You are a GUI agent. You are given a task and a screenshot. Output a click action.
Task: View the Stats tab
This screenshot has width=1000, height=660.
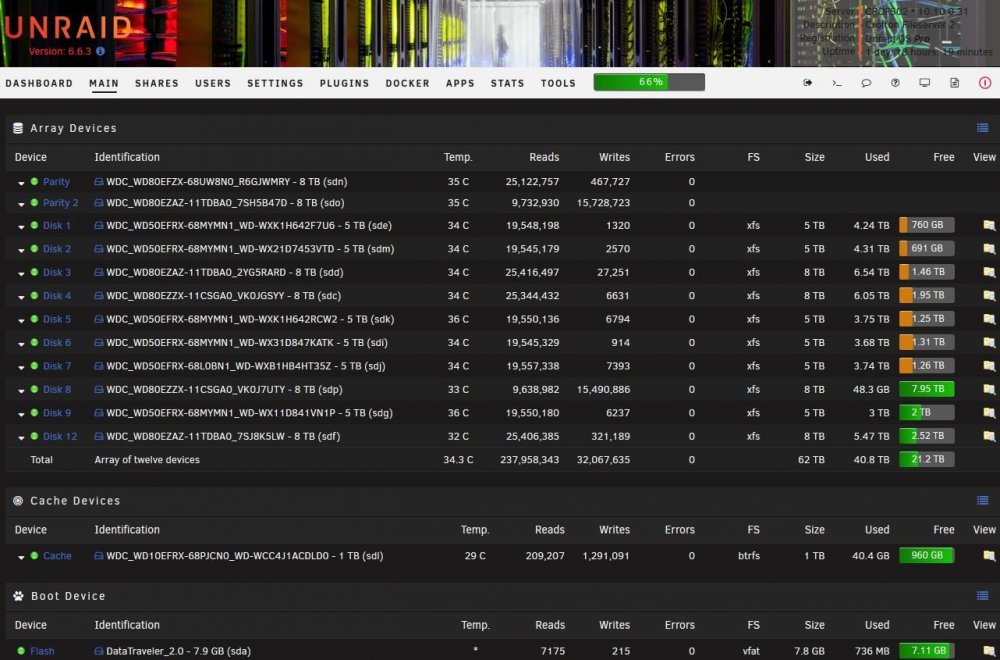508,83
